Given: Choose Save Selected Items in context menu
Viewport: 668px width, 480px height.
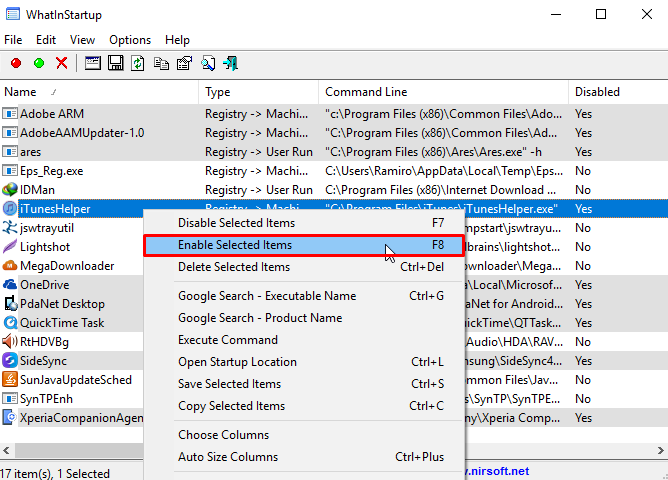Looking at the screenshot, I should 304,384.
